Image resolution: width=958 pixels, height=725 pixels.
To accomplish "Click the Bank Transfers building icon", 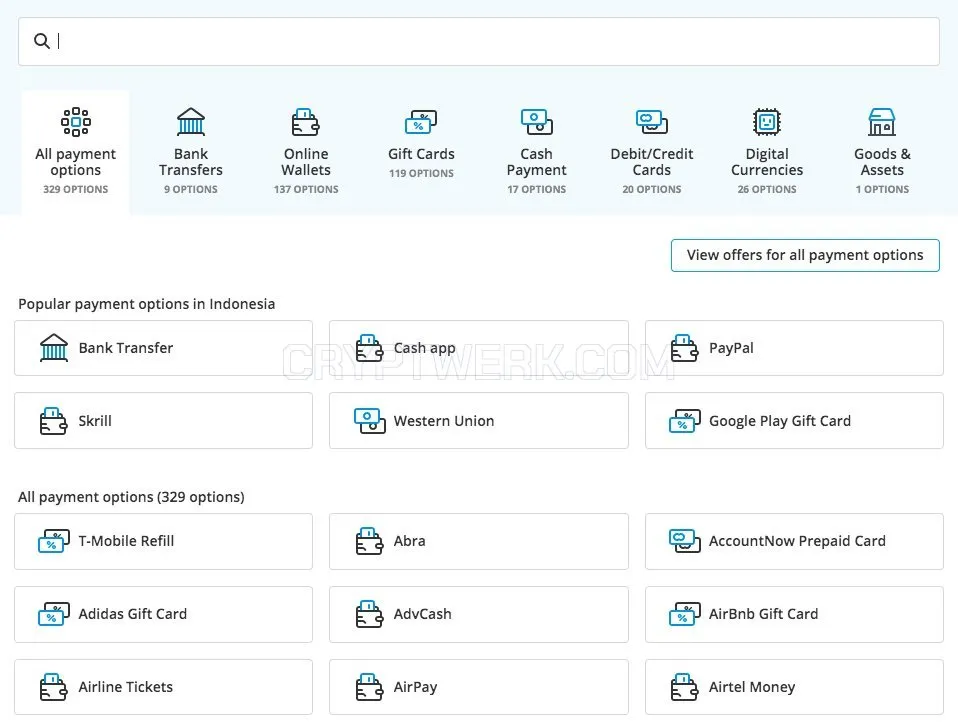I will pos(191,122).
